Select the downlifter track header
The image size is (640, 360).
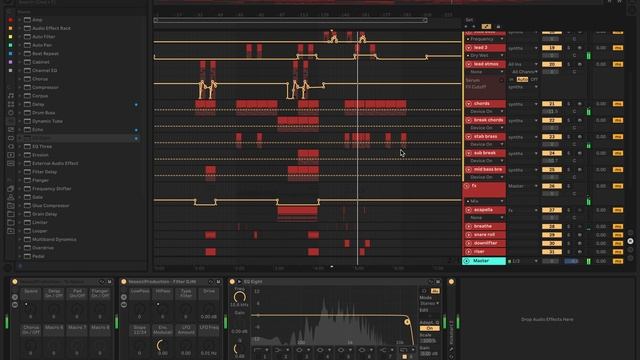tap(485, 243)
